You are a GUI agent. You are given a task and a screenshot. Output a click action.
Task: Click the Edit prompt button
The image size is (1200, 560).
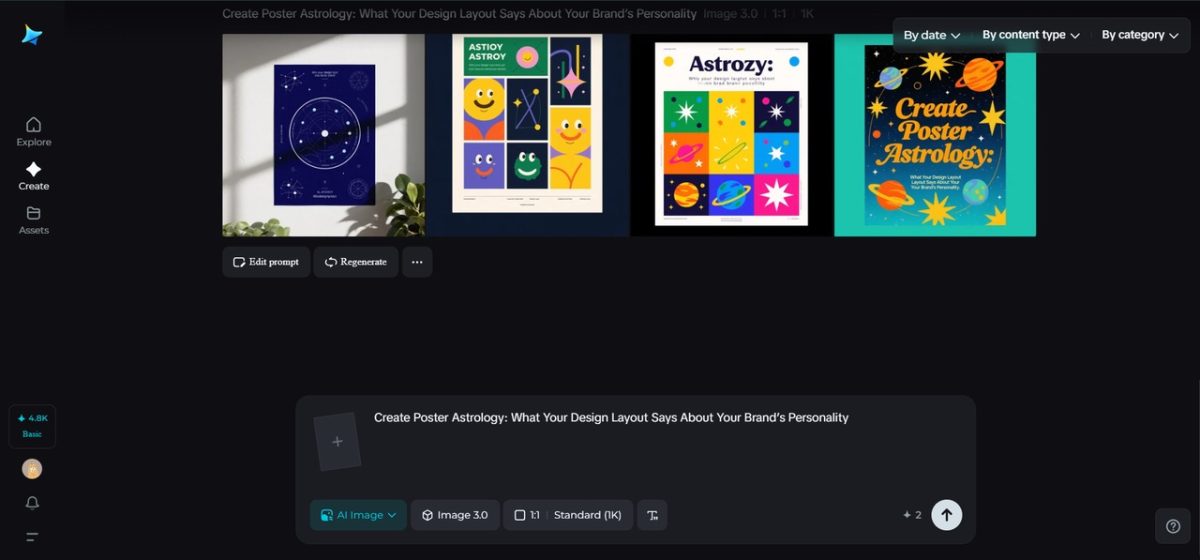point(266,262)
